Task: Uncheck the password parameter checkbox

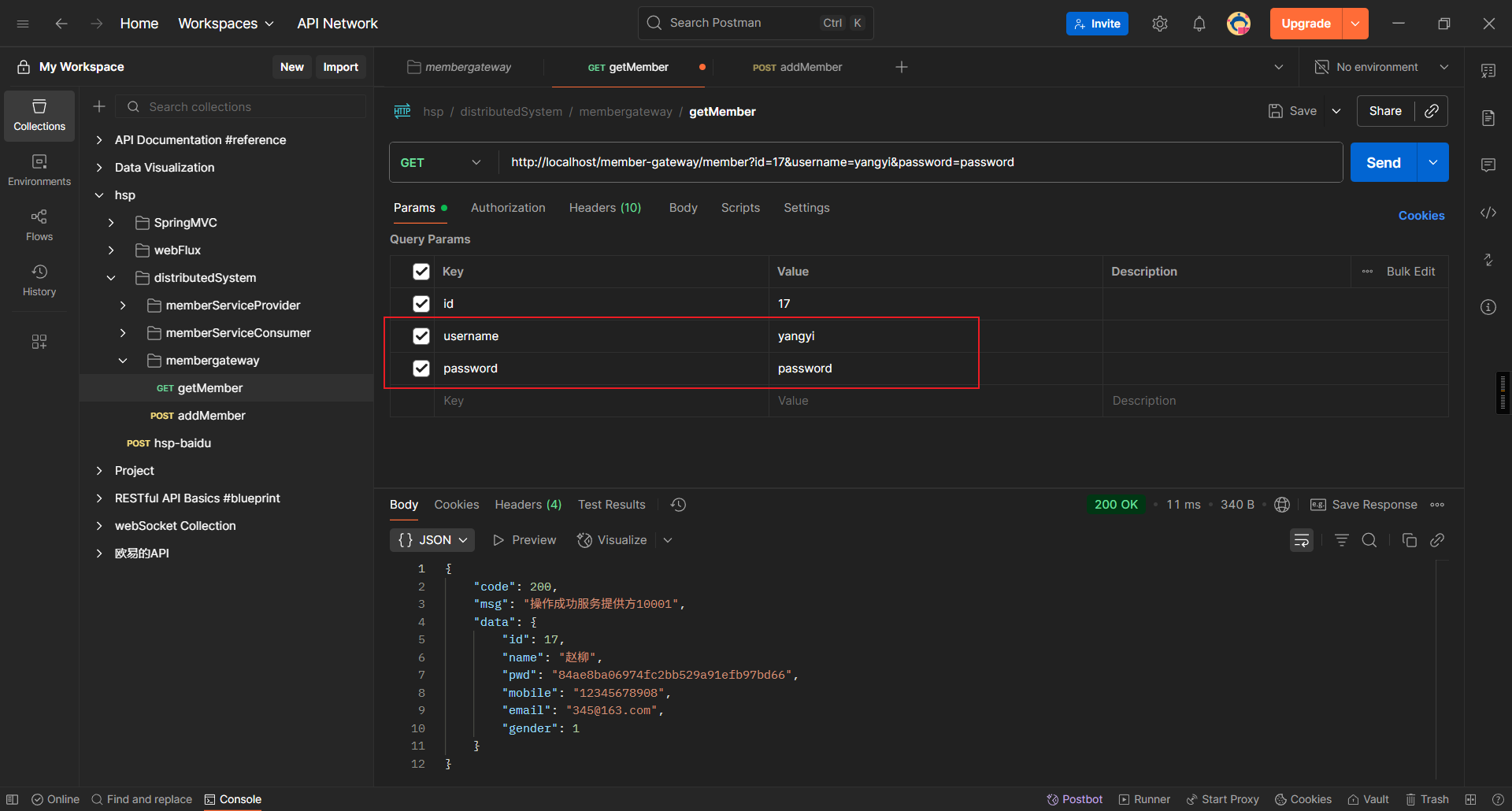Action: [x=421, y=368]
